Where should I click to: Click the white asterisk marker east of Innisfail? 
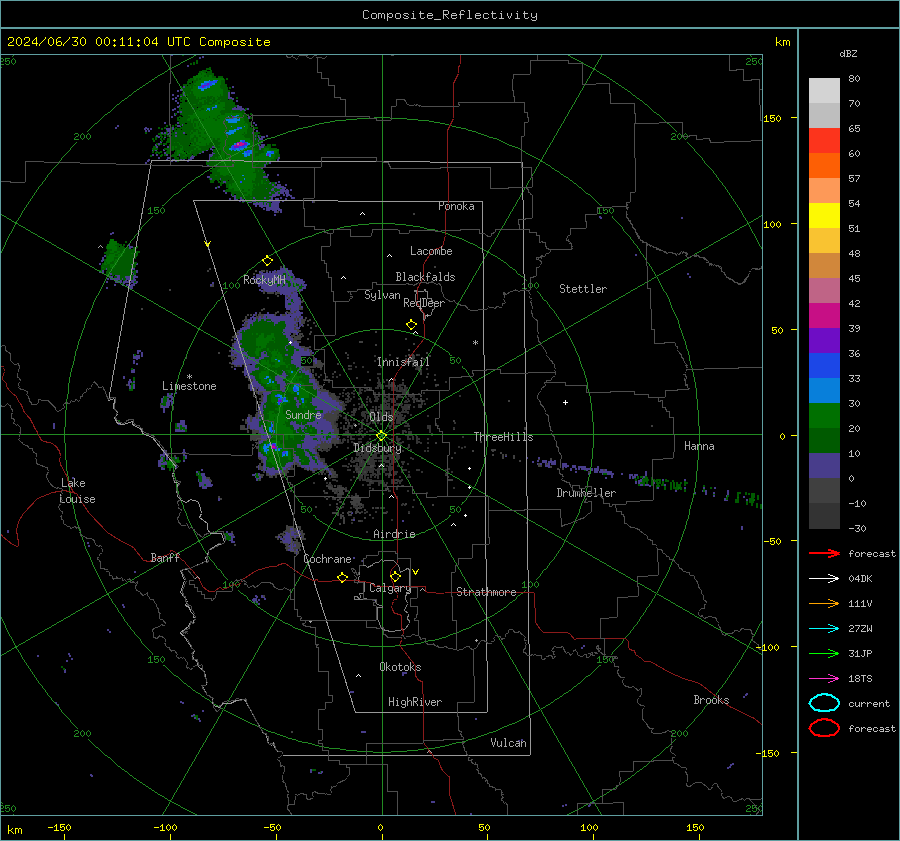tap(475, 343)
